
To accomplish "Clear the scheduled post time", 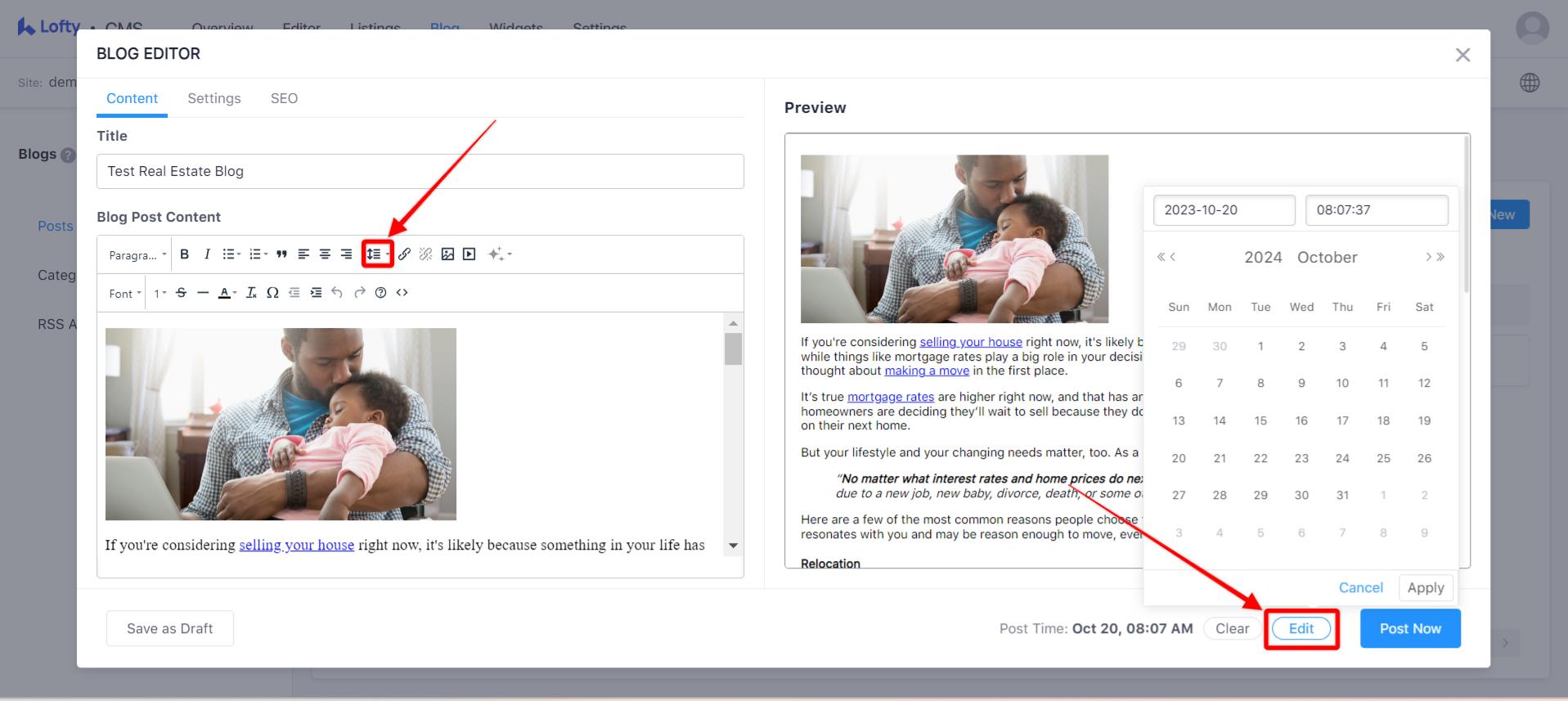I will click(1232, 628).
